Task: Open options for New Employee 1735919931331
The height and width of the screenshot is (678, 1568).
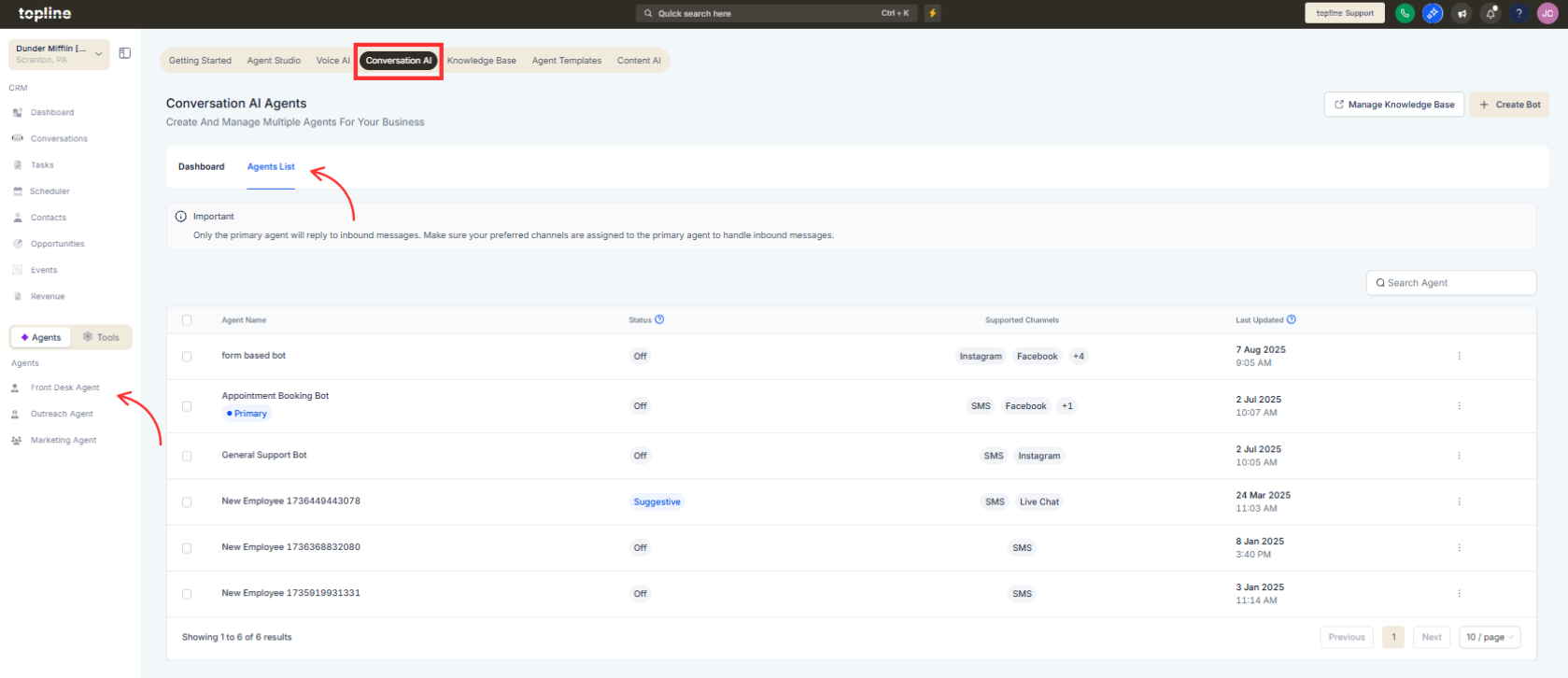Action: point(1459,593)
